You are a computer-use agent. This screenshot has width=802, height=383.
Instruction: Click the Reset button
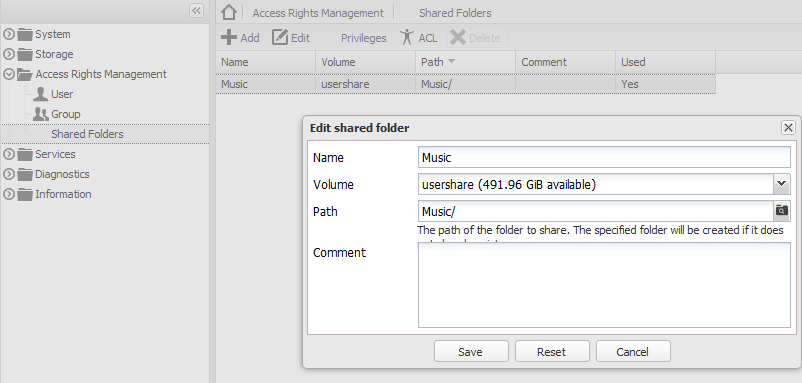coord(552,352)
